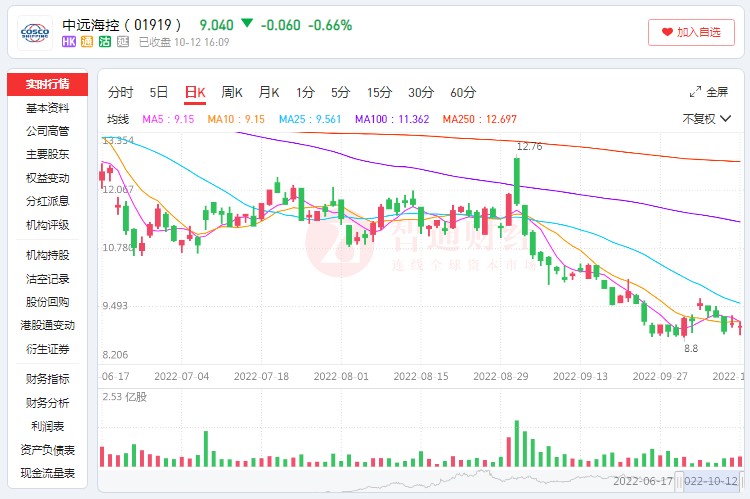
Task: Toggle the MA5 moving average line
Action: click(168, 119)
